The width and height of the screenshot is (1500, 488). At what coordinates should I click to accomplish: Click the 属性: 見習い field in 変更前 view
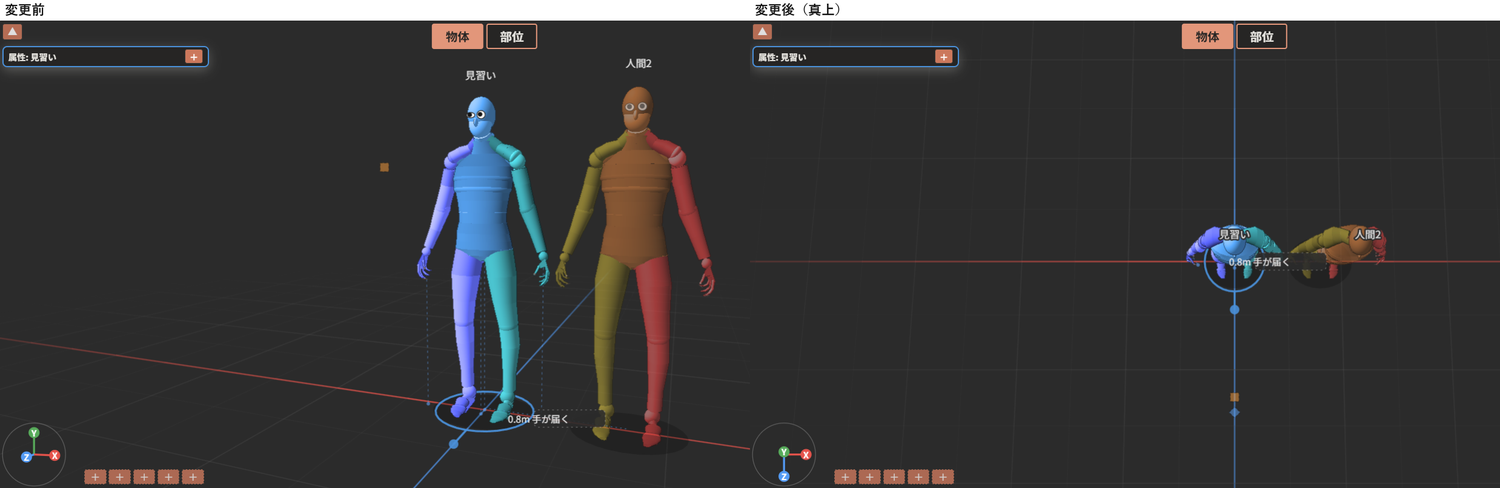pos(105,57)
